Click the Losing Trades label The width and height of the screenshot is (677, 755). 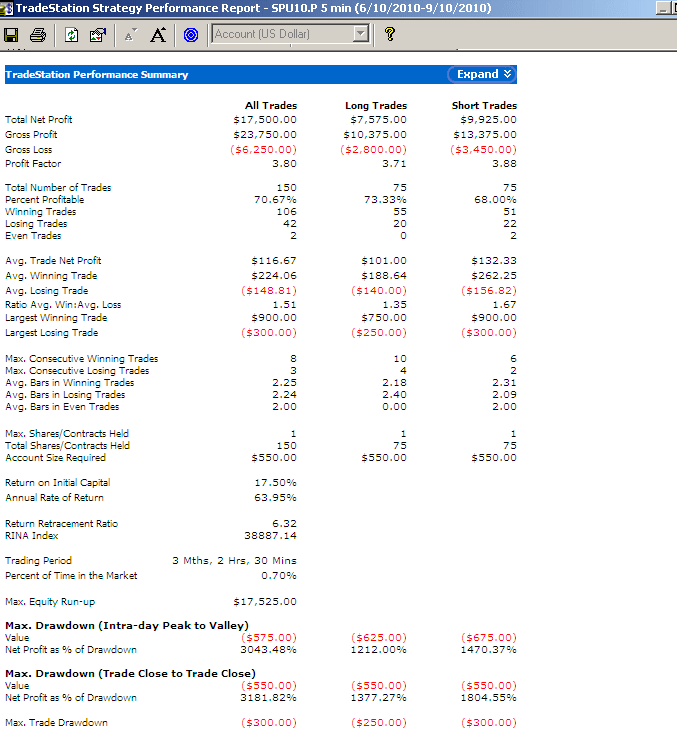click(x=36, y=223)
